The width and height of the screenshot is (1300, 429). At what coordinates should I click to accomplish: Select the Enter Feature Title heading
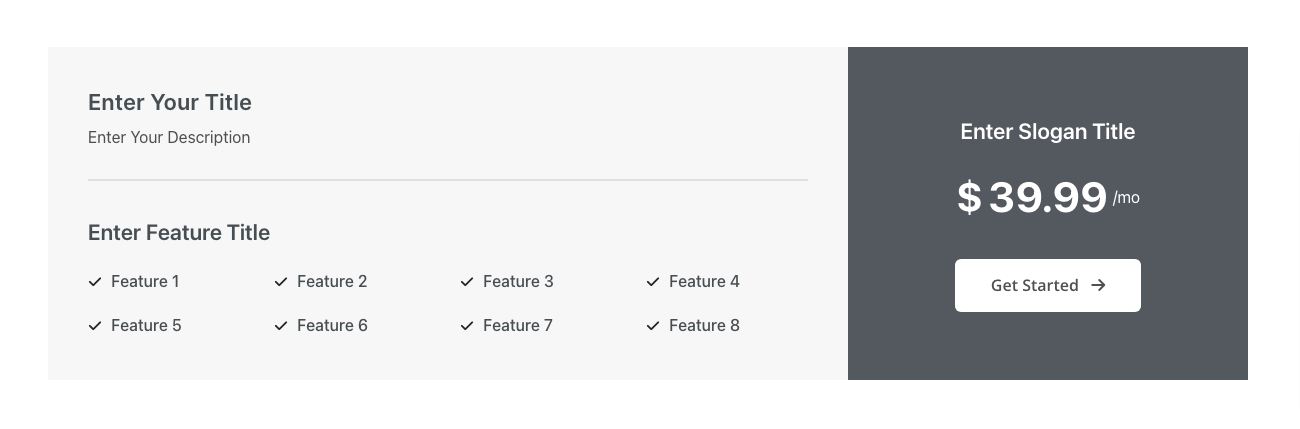pyautogui.click(x=179, y=233)
